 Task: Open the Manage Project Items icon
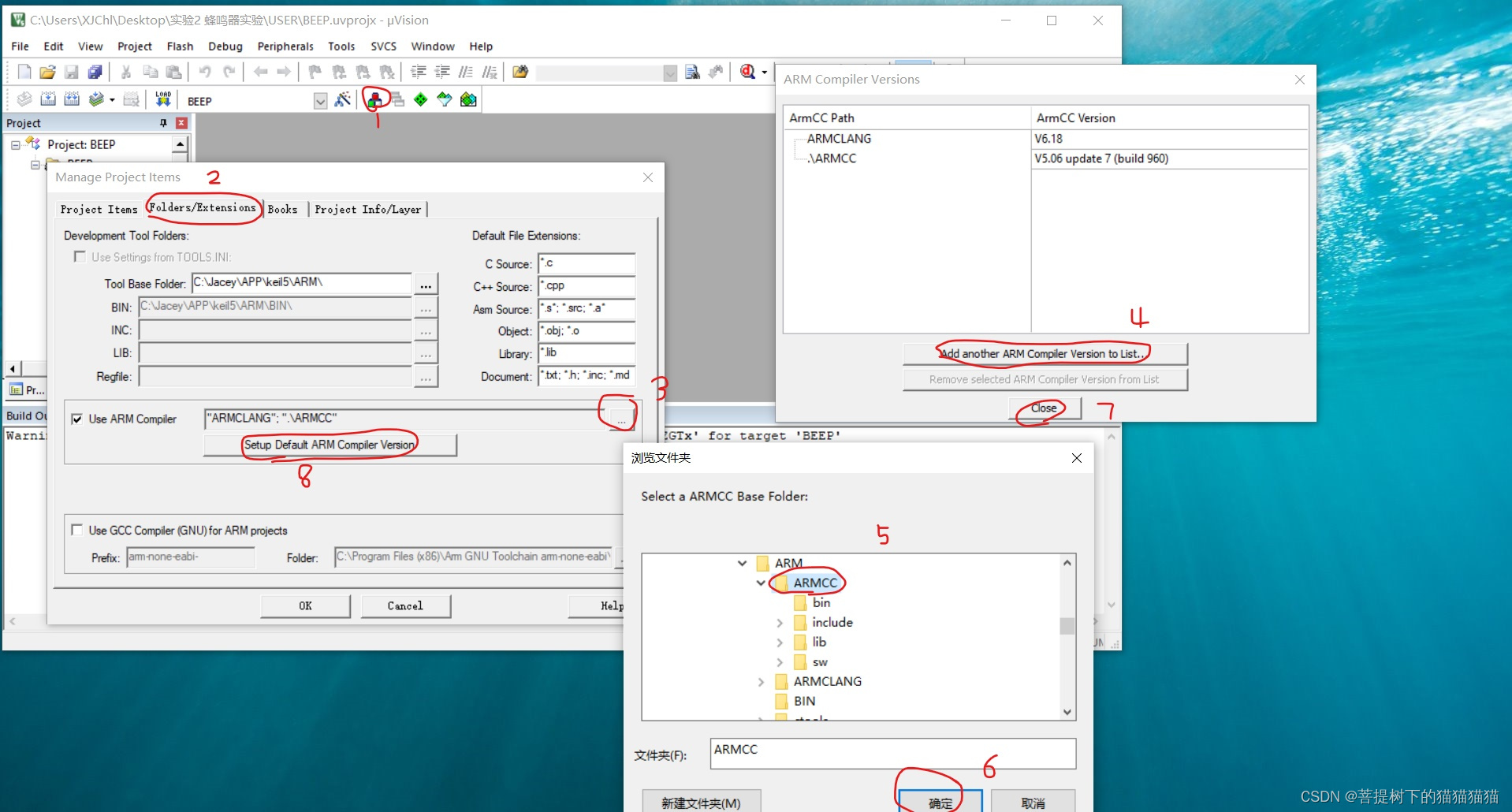click(375, 99)
